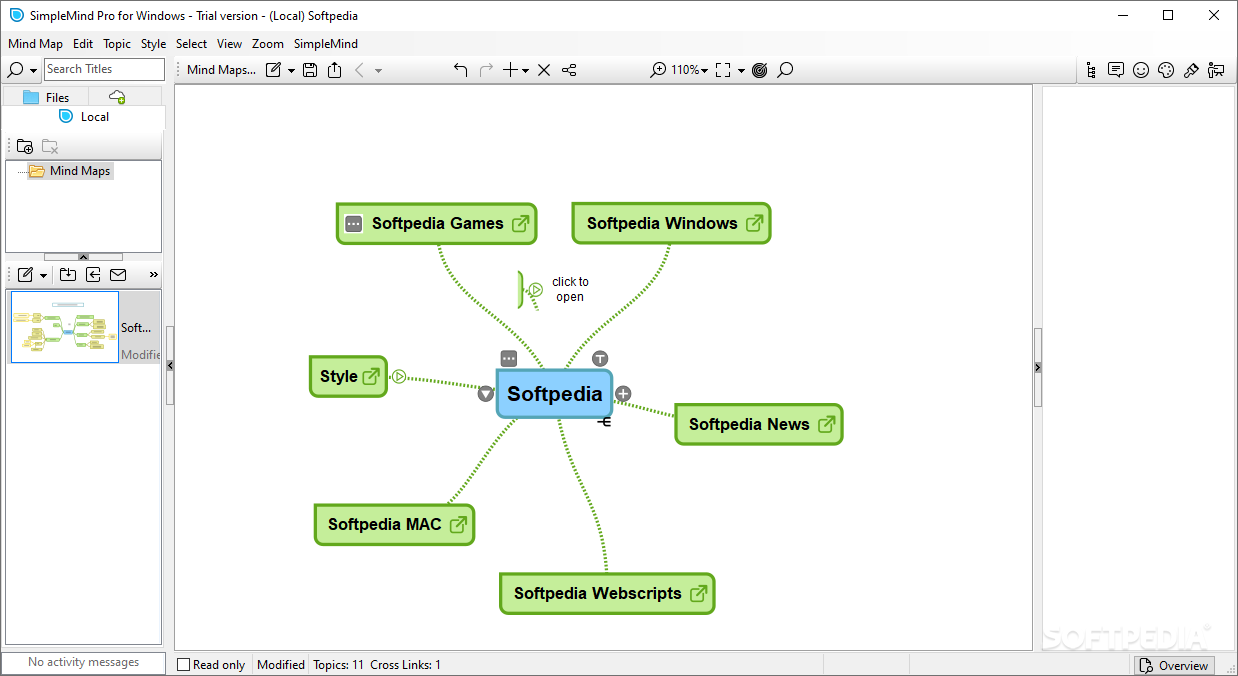
Task: Click the search in map magnifier icon
Action: click(x=785, y=70)
